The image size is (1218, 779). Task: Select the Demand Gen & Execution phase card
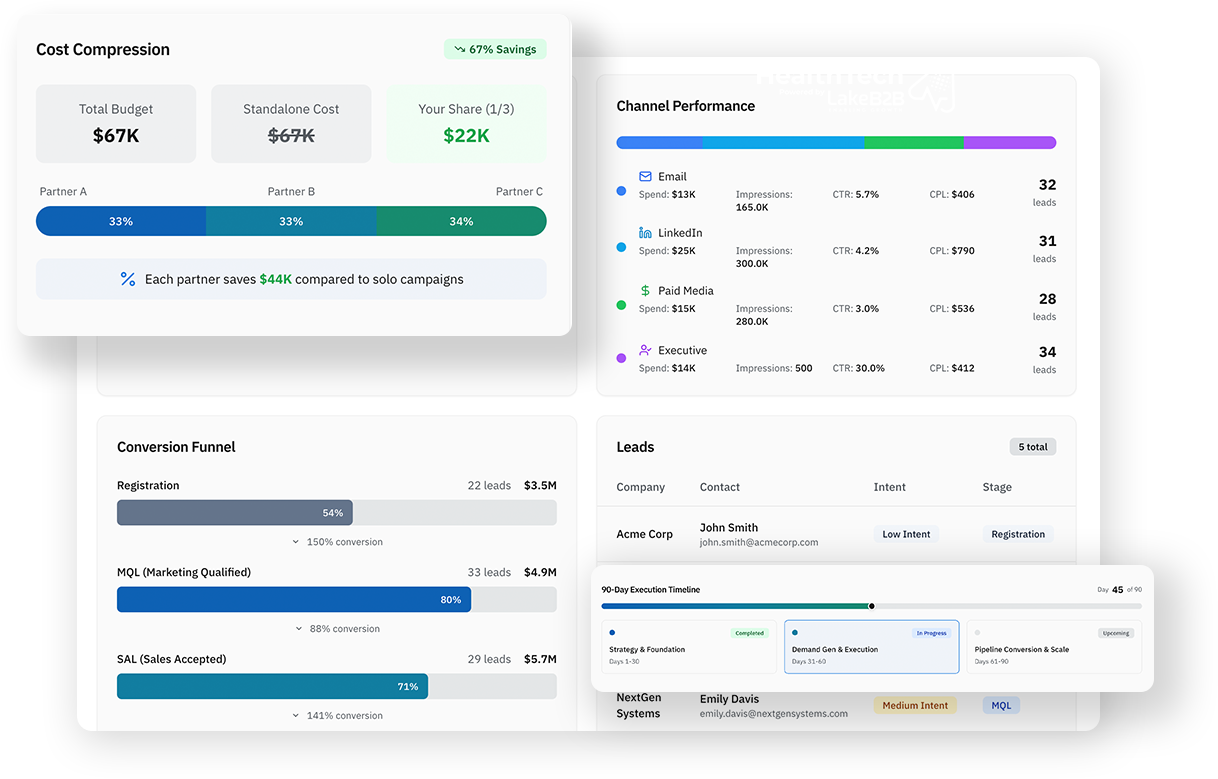[x=870, y=647]
